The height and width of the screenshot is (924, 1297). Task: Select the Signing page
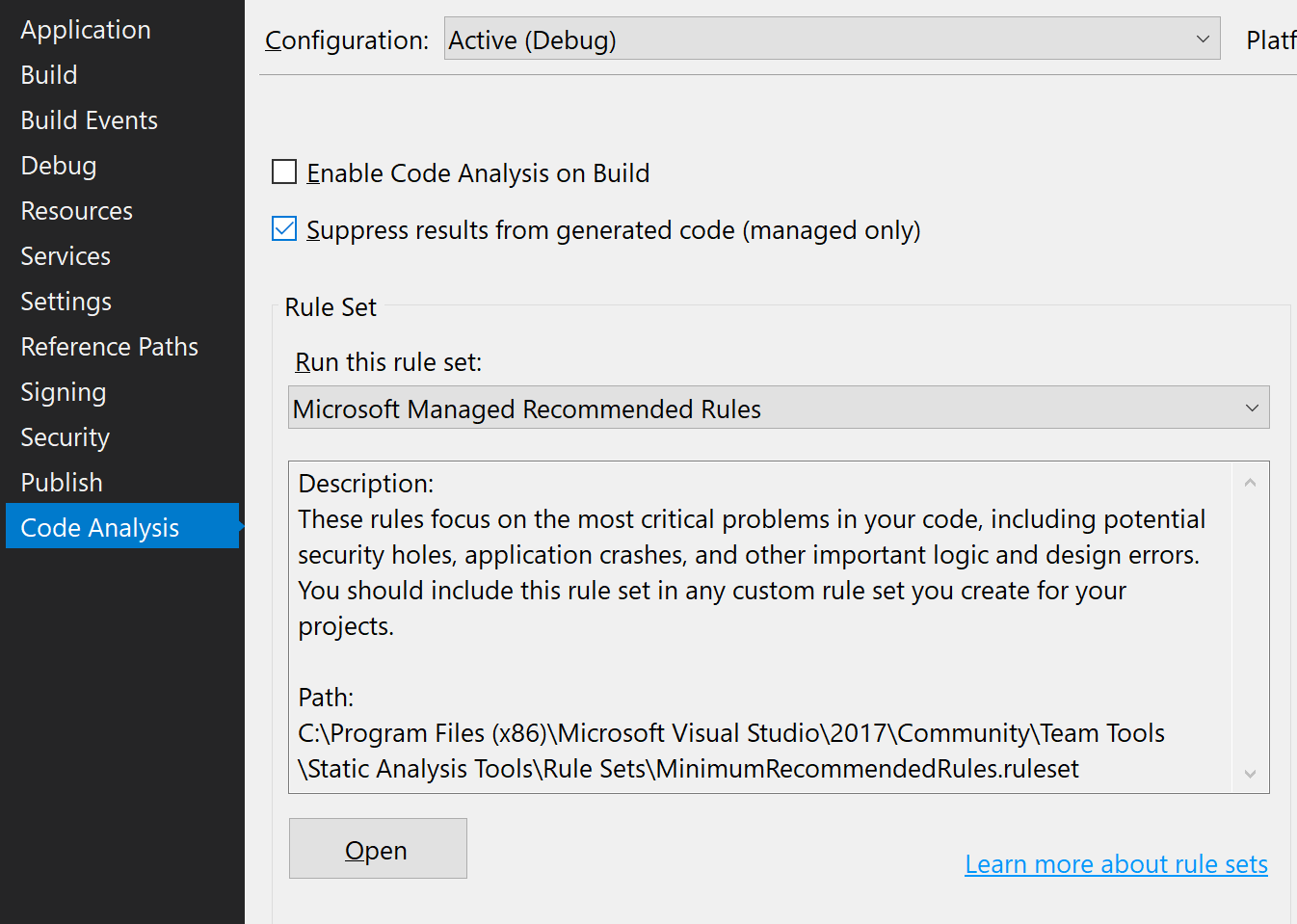tap(63, 391)
